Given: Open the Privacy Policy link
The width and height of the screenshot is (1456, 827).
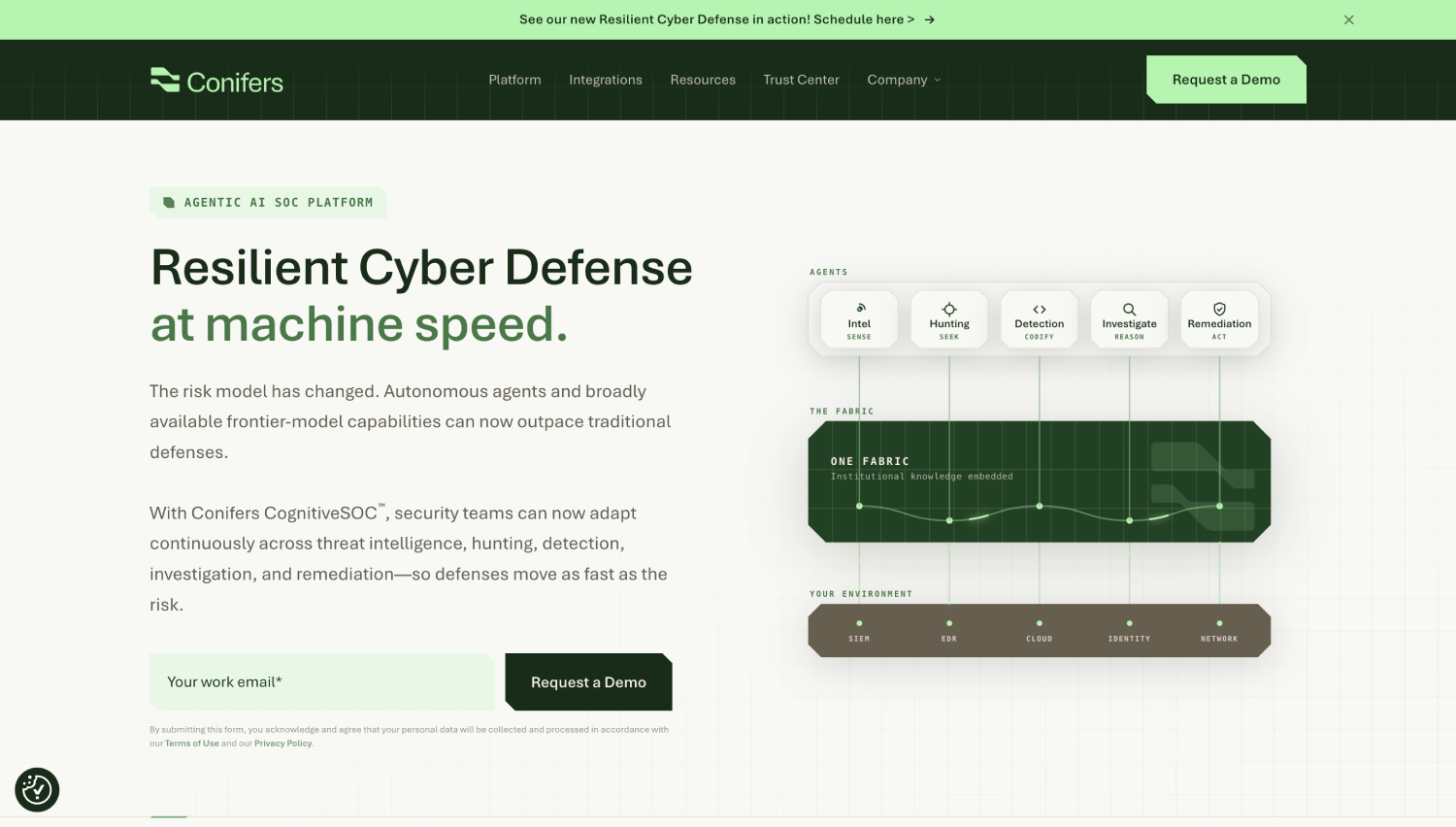Looking at the screenshot, I should point(283,744).
